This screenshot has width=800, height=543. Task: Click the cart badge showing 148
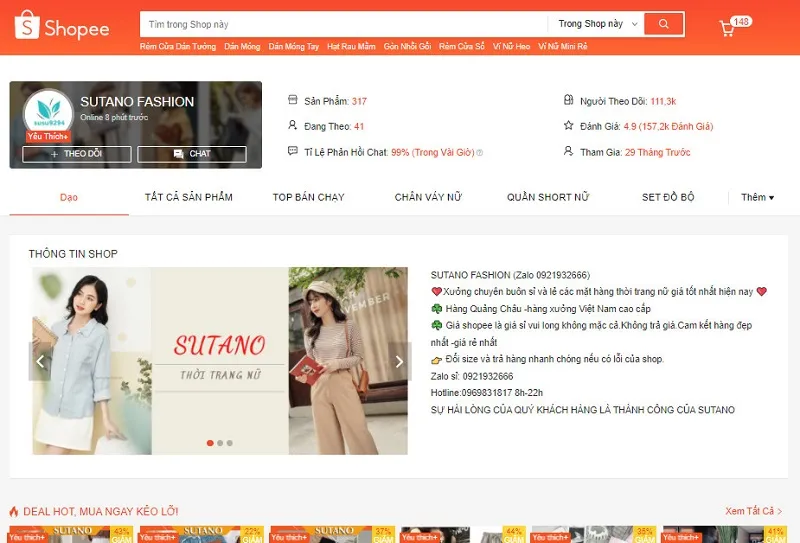coord(741,21)
